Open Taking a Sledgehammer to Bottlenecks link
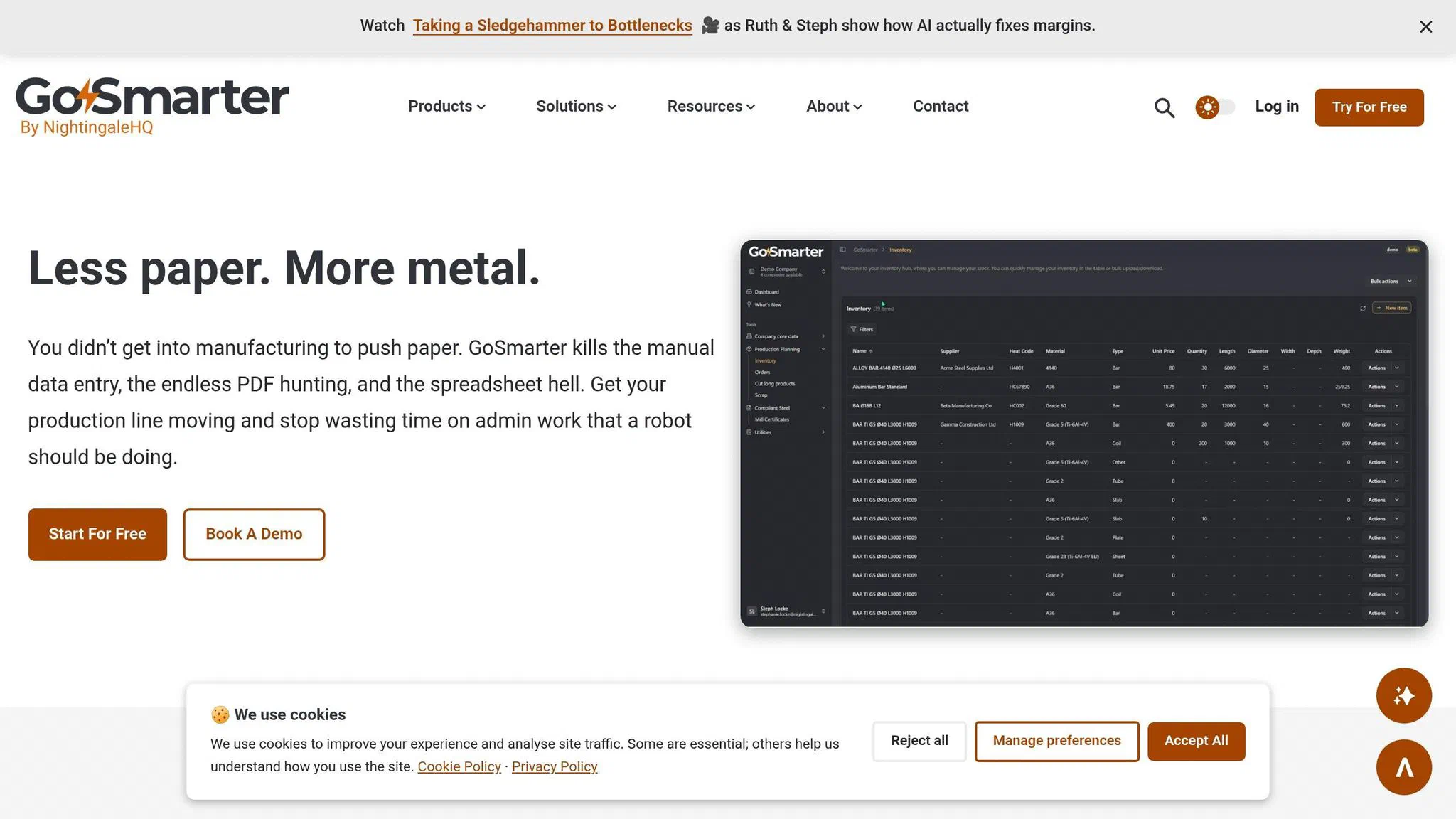1456x819 pixels. point(552,26)
